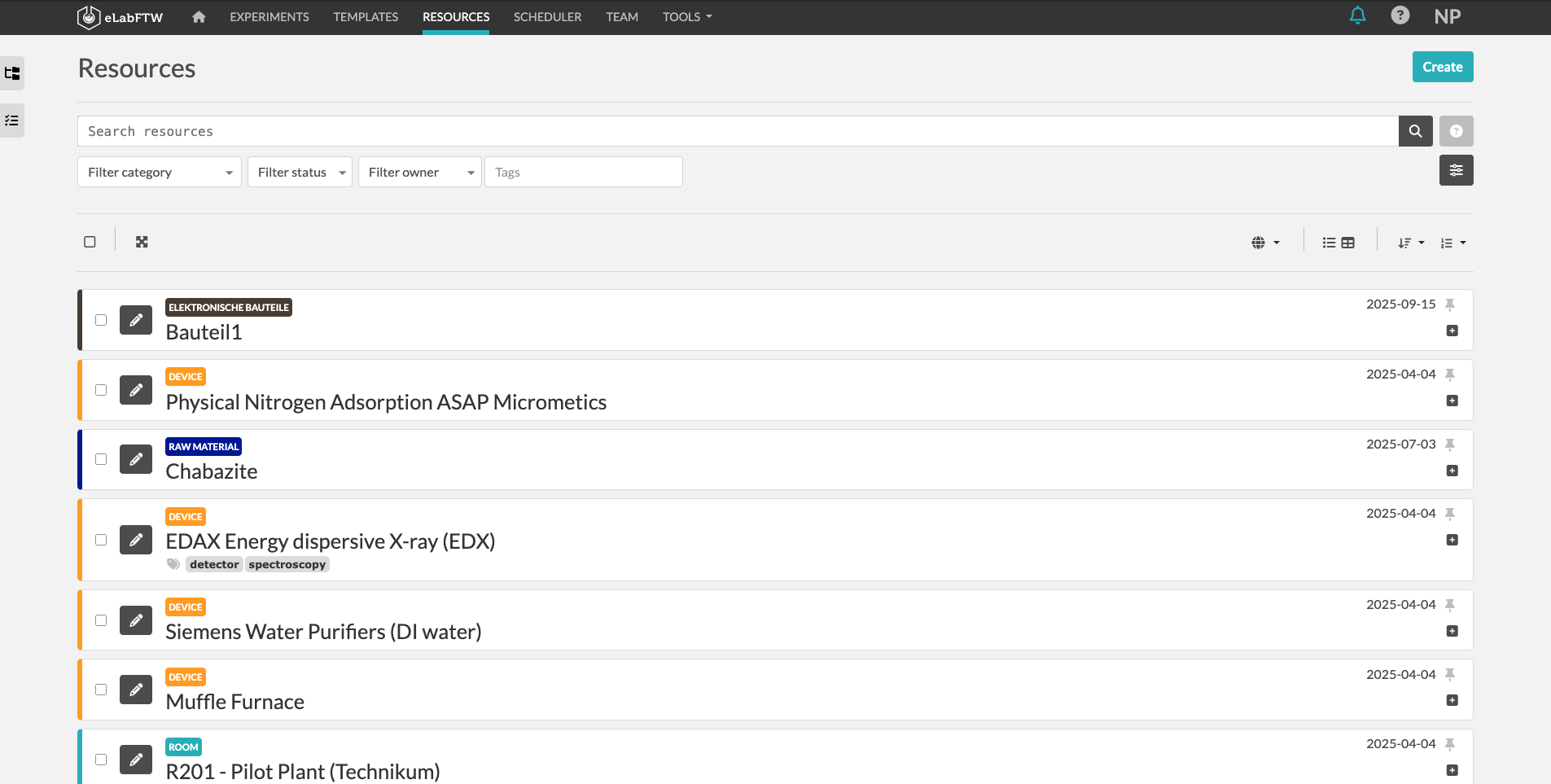Select the list view layout icon

[1328, 242]
